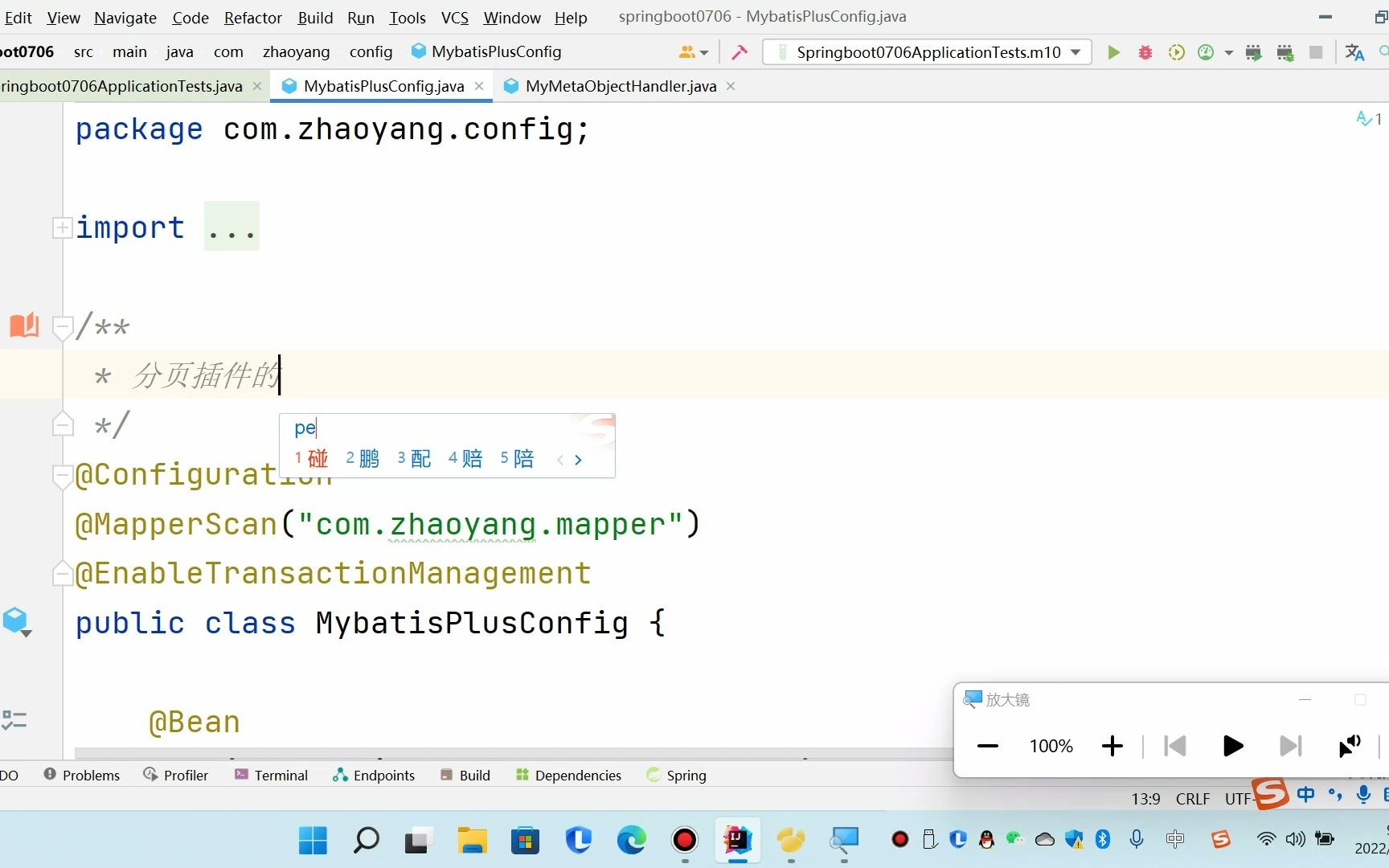Choose IME candidate 2 鹏
The width and height of the screenshot is (1389, 868).
coord(363,458)
